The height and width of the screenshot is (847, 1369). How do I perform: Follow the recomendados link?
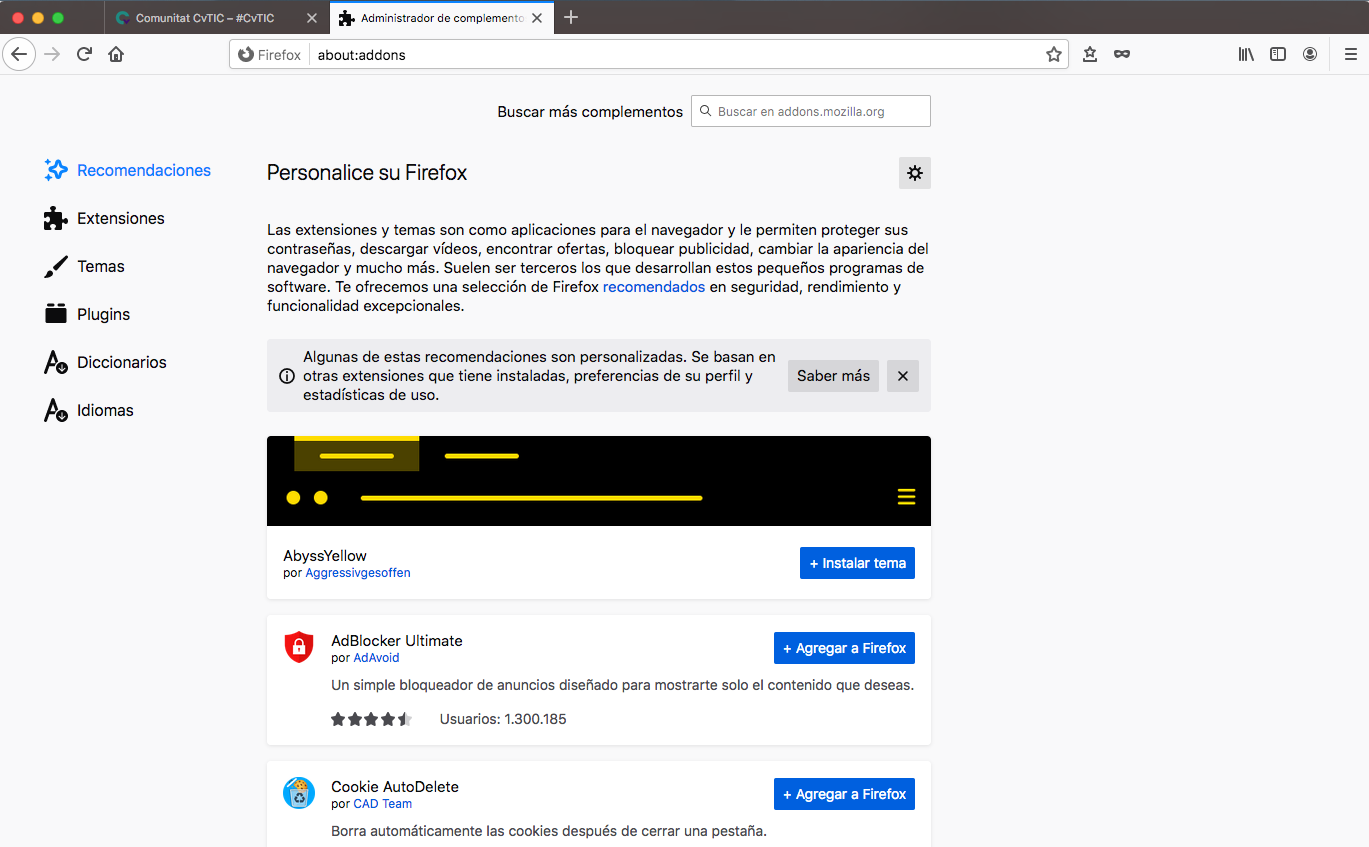point(654,287)
